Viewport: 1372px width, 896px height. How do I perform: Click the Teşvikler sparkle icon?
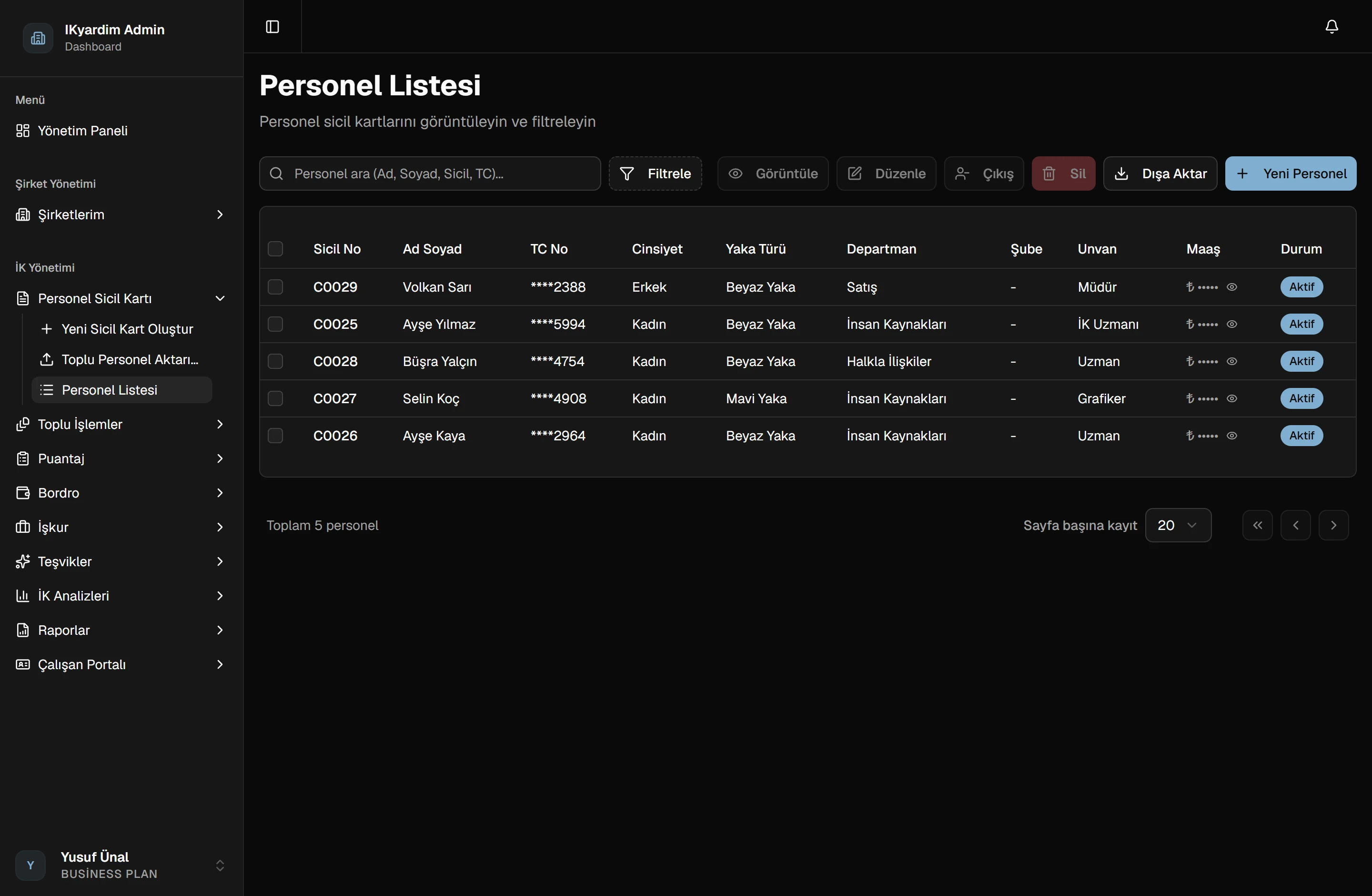(x=22, y=561)
